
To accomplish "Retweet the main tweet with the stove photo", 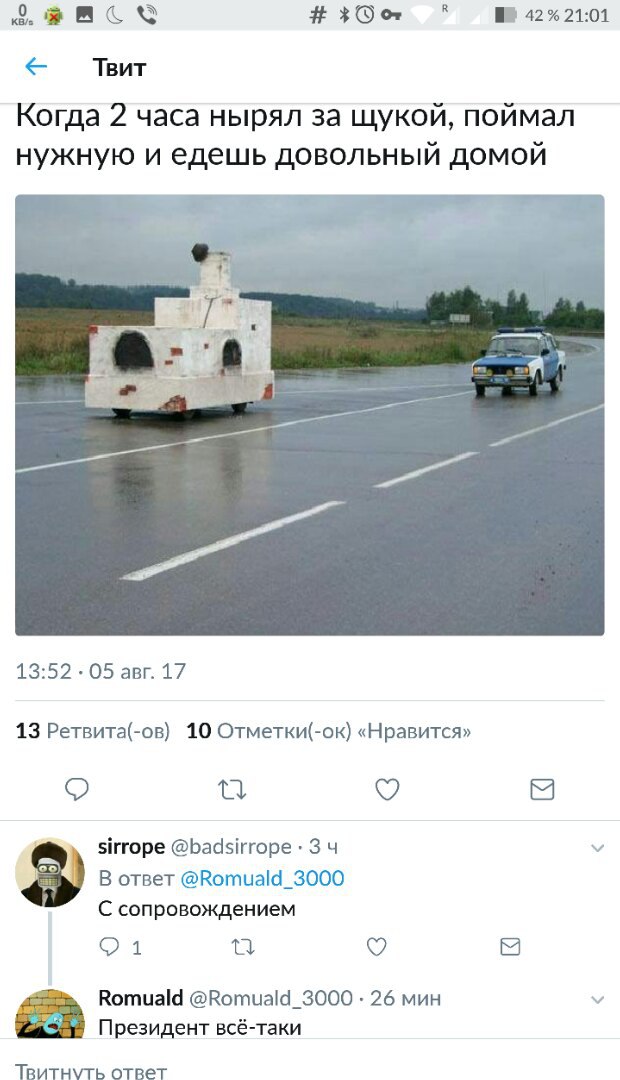I will 232,789.
